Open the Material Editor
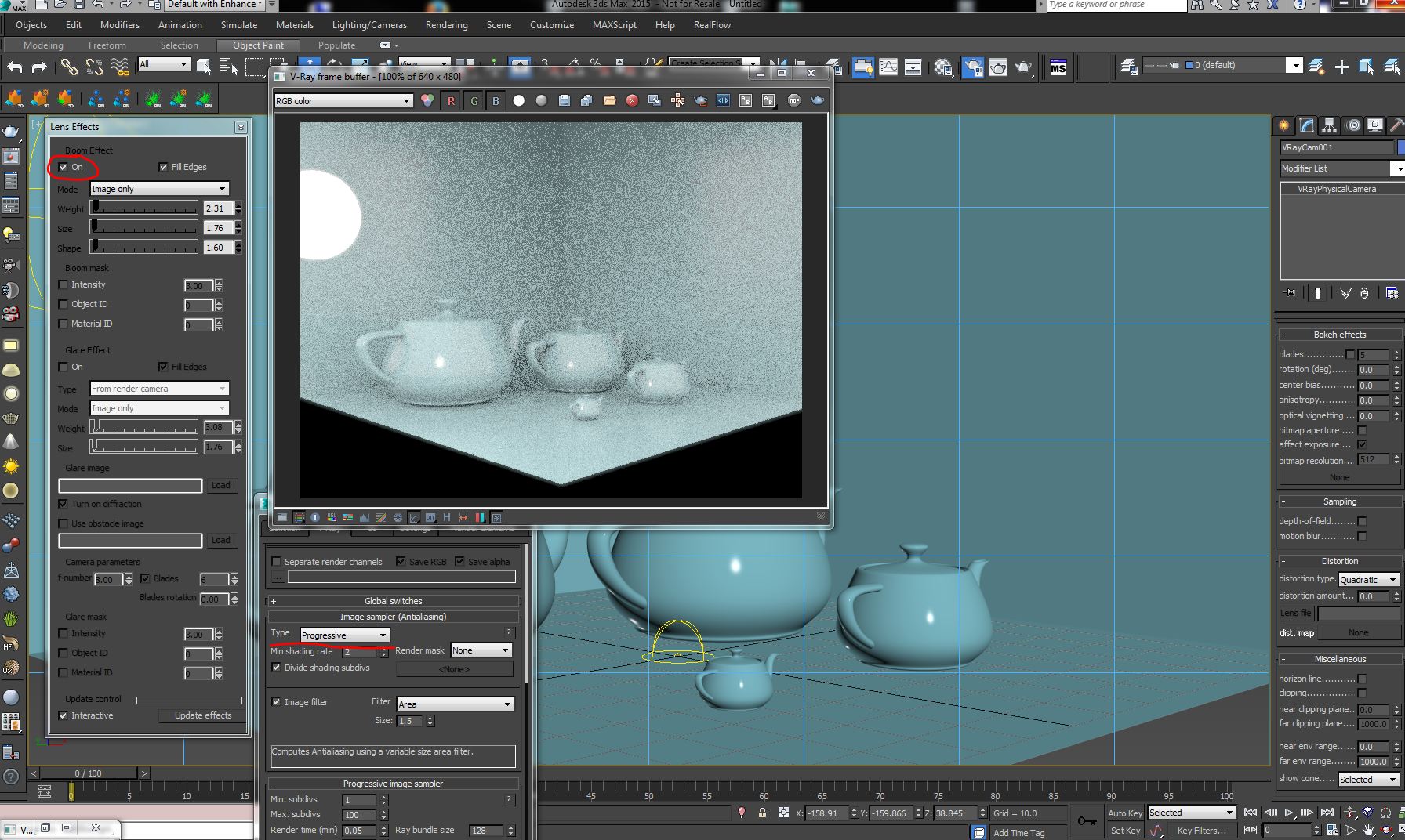The width and height of the screenshot is (1405, 840). point(944,67)
